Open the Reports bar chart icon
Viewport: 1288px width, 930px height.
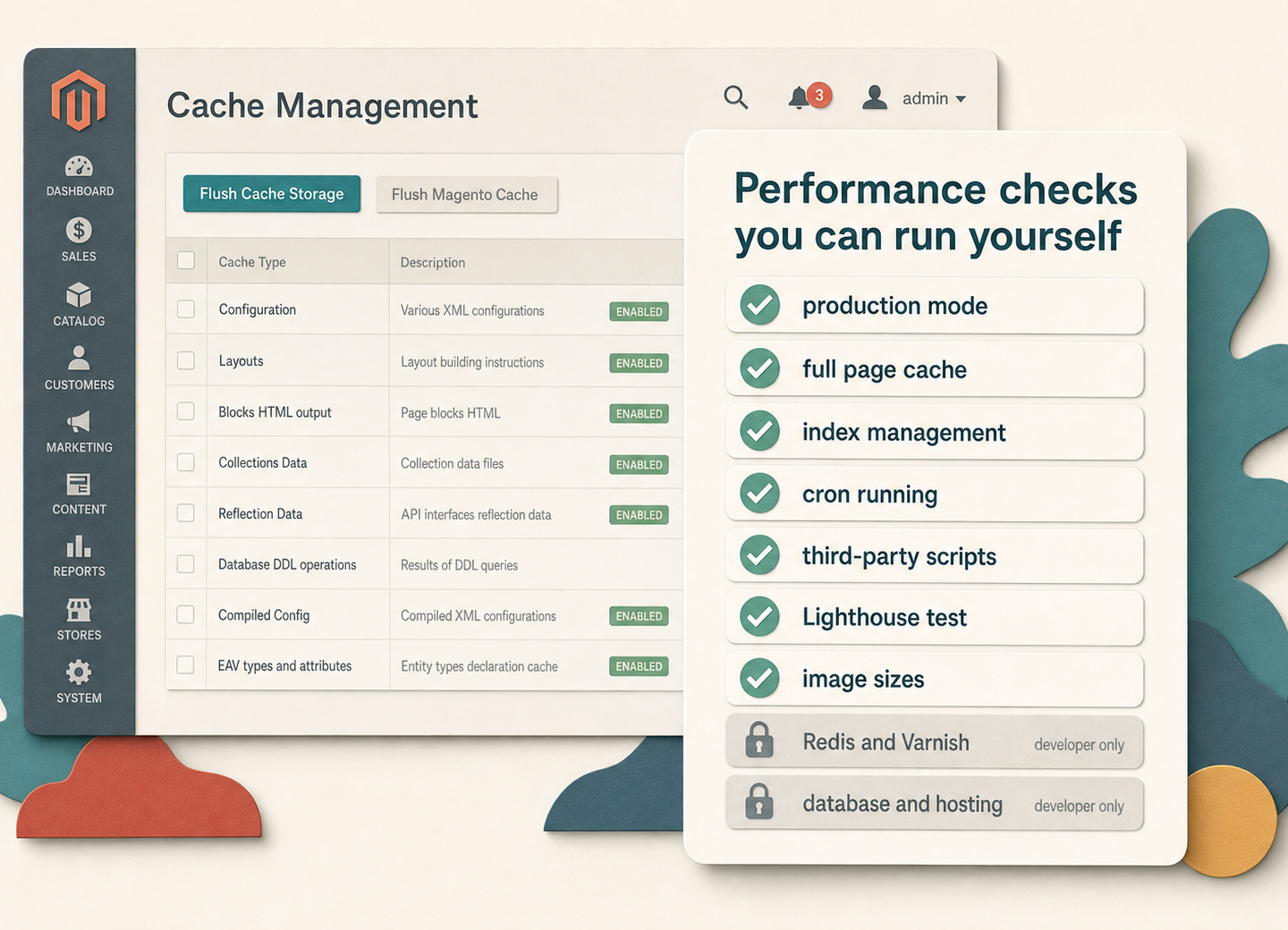(79, 546)
